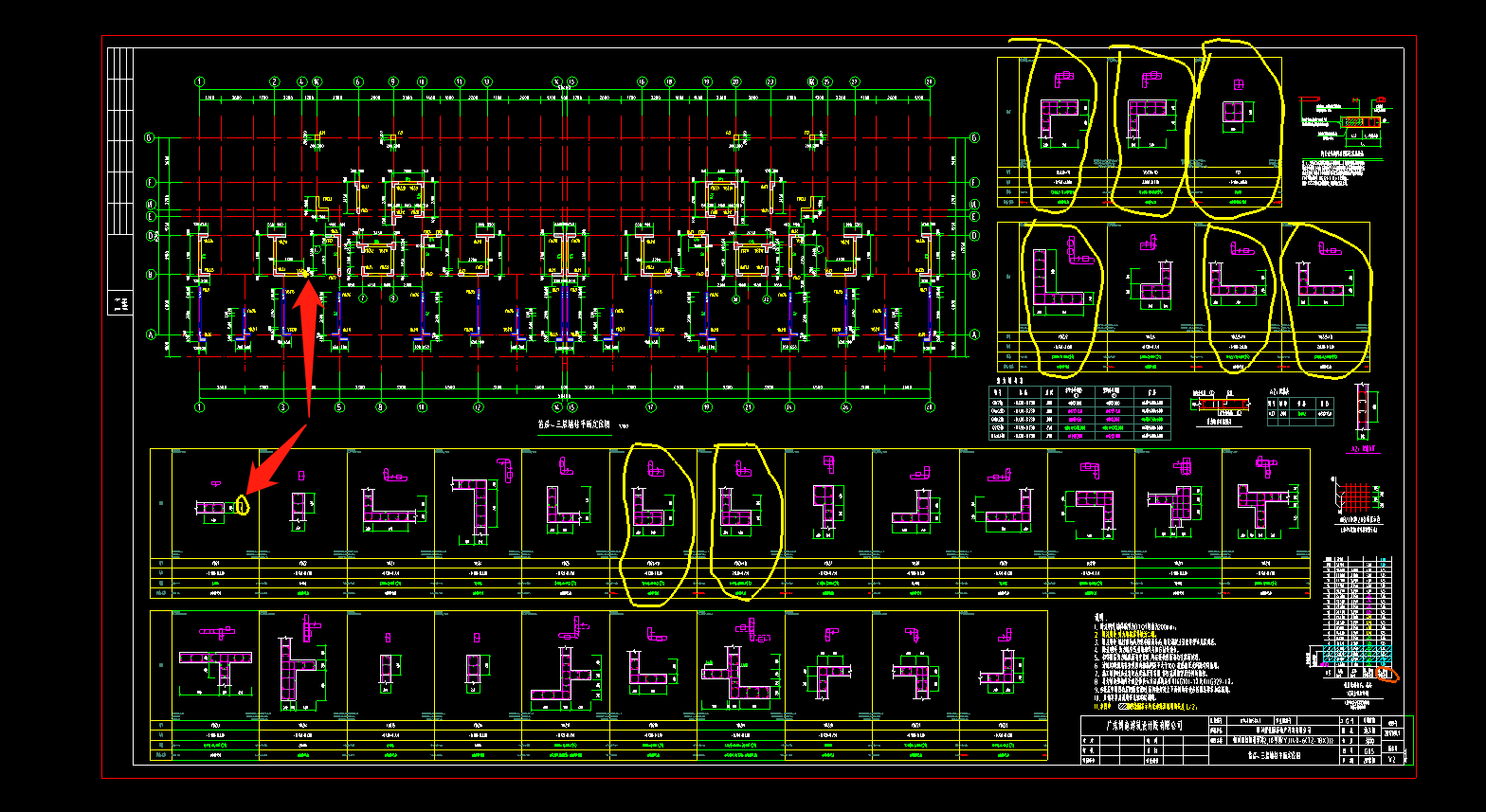The height and width of the screenshot is (812, 1486).
Task: Select axis letter G bubble left of plan
Action: pos(150,138)
